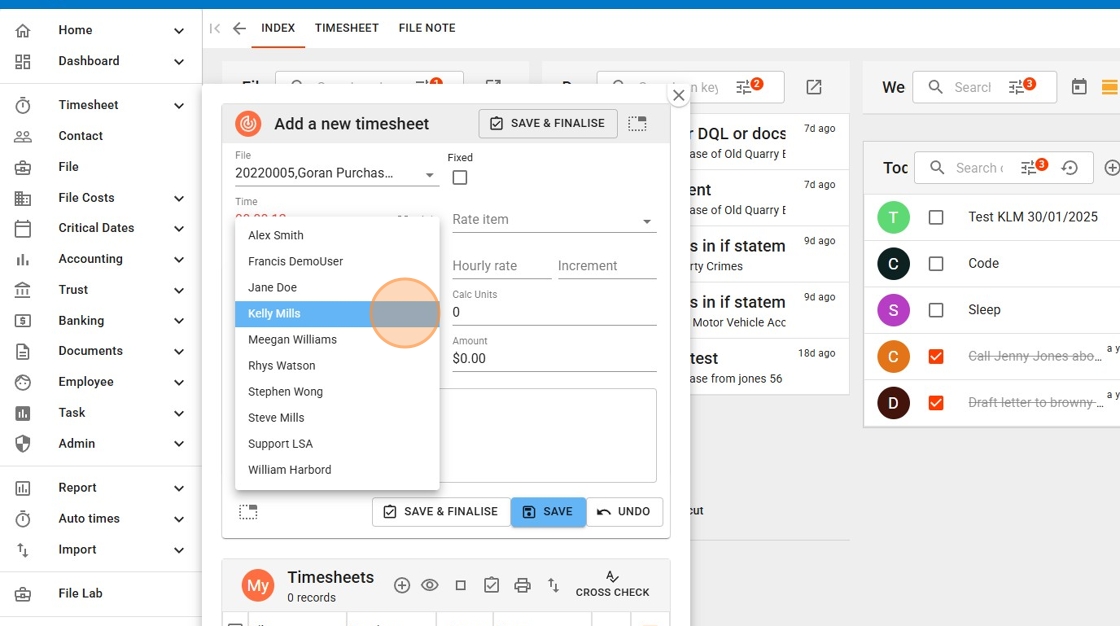Tick the Fixed checkbox
This screenshot has width=1120, height=626.
click(x=460, y=177)
